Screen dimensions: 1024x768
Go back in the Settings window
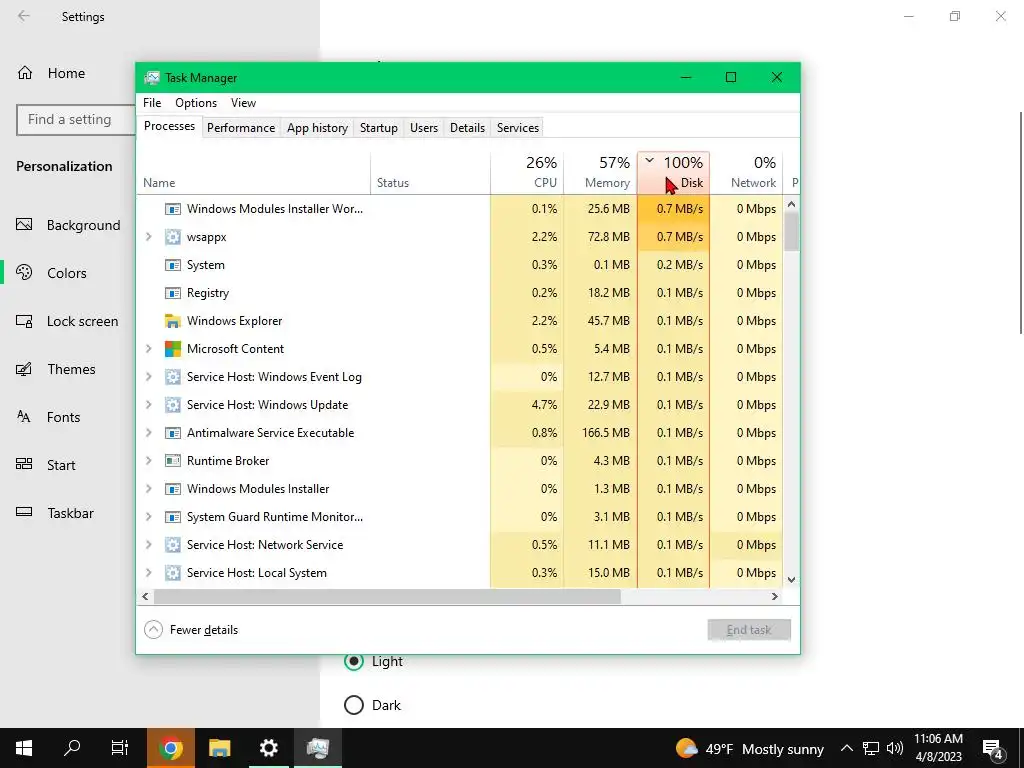24,16
